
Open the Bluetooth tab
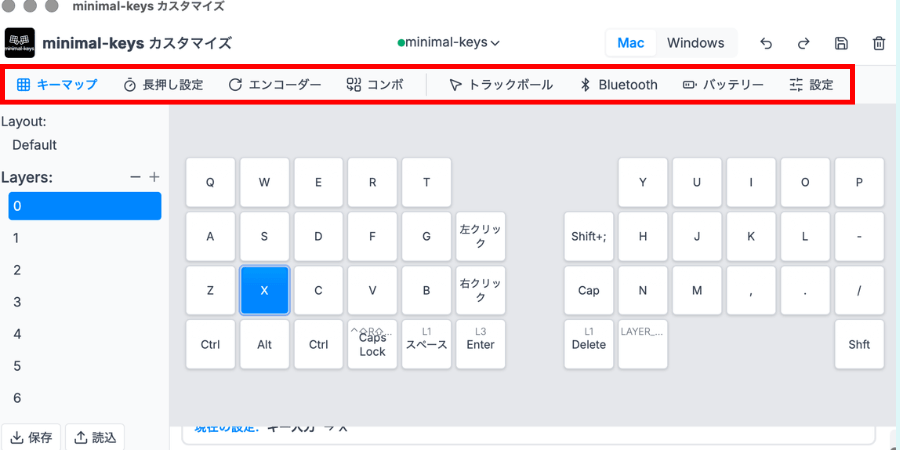point(619,85)
